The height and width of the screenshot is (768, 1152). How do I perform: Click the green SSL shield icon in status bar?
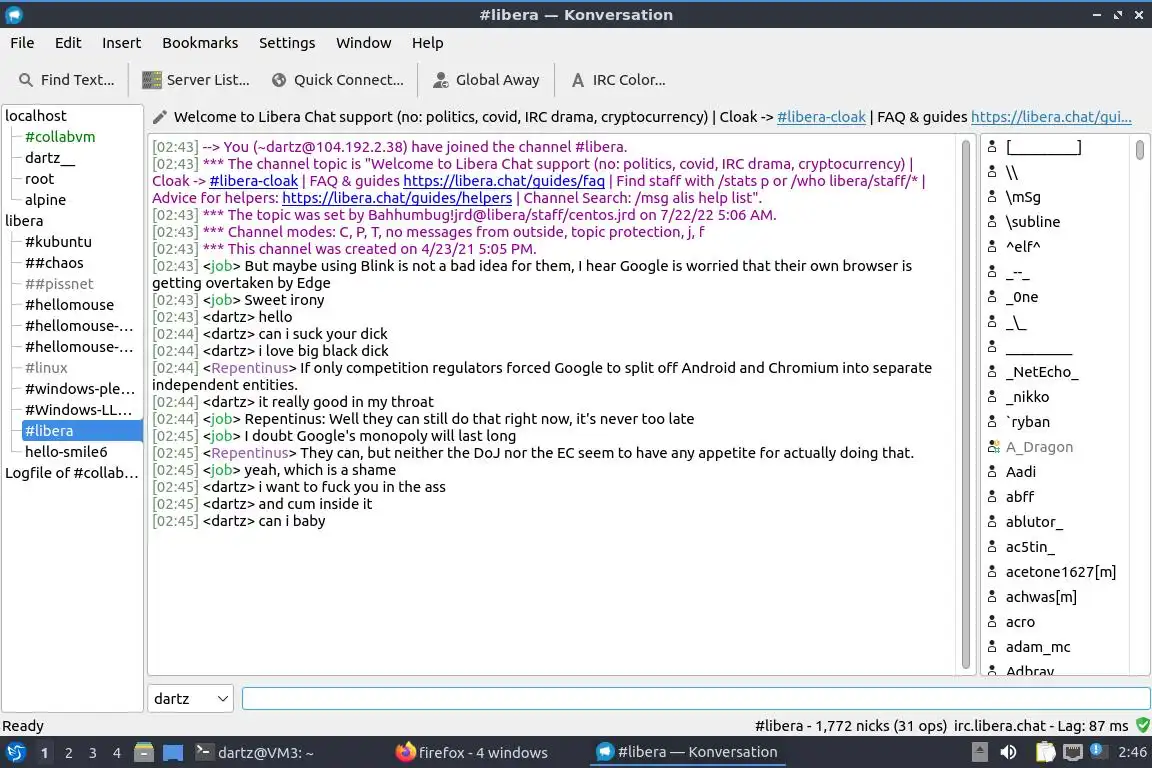tap(1142, 725)
